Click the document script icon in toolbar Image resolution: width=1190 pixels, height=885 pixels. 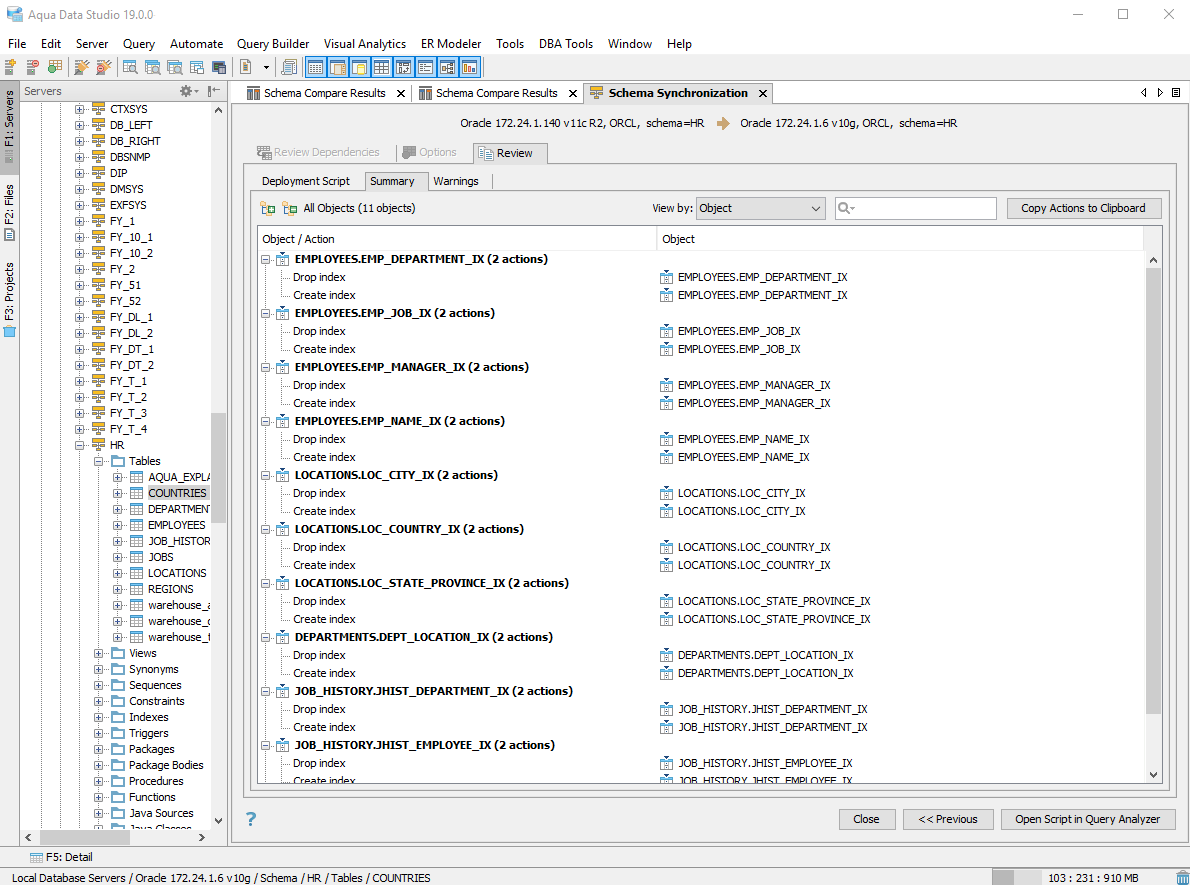(x=245, y=68)
